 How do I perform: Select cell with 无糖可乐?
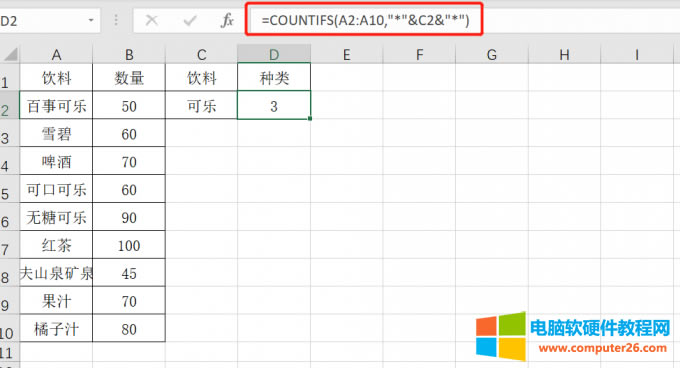(x=56, y=217)
